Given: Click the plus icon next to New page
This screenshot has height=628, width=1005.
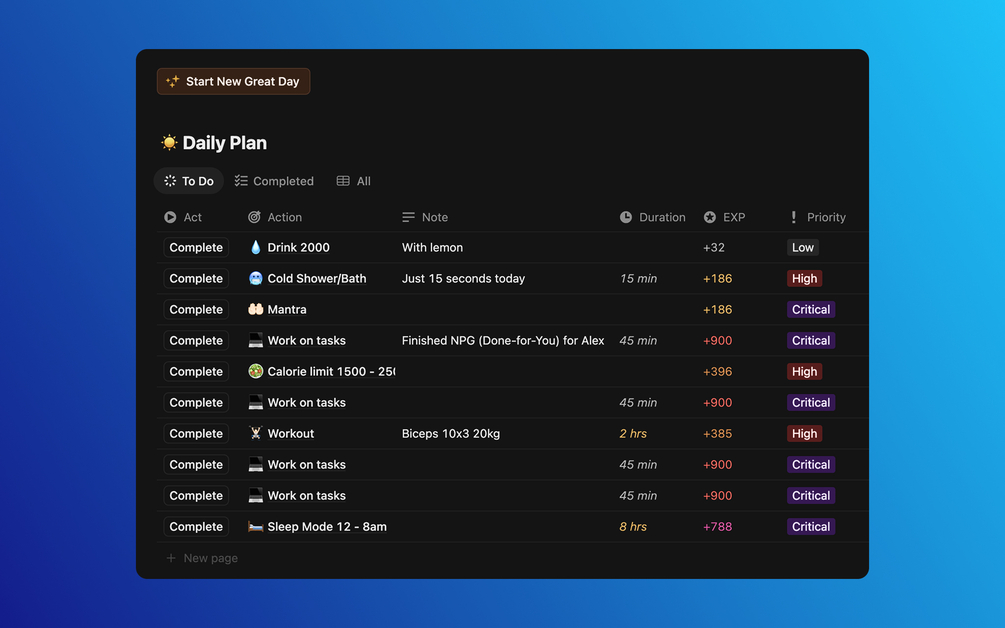Looking at the screenshot, I should (170, 558).
